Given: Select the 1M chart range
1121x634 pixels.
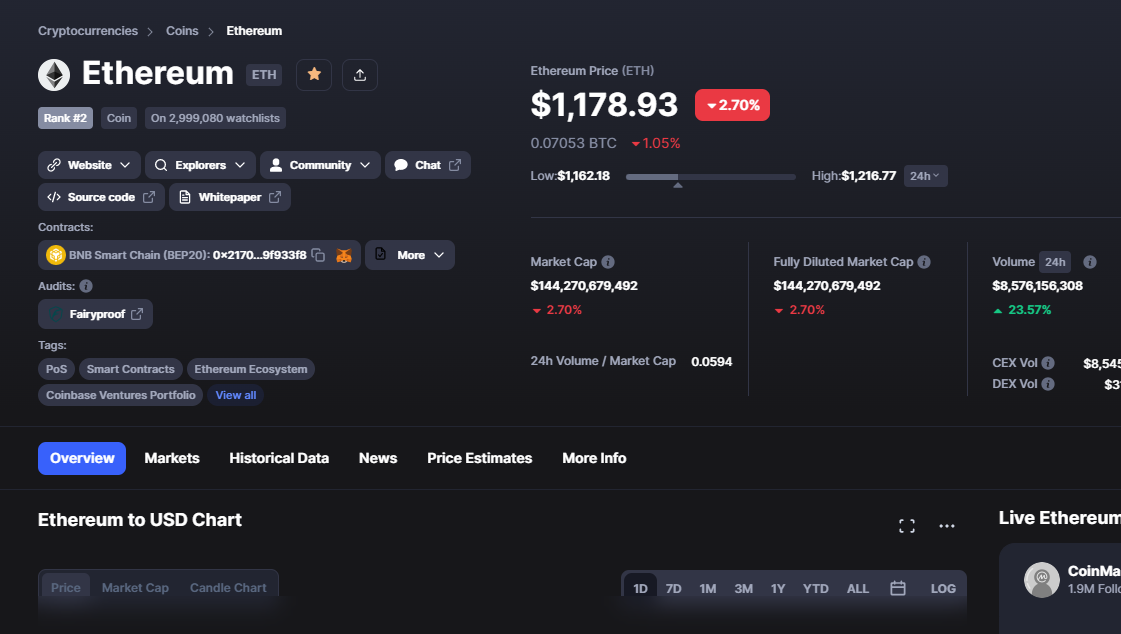Looking at the screenshot, I should 708,588.
